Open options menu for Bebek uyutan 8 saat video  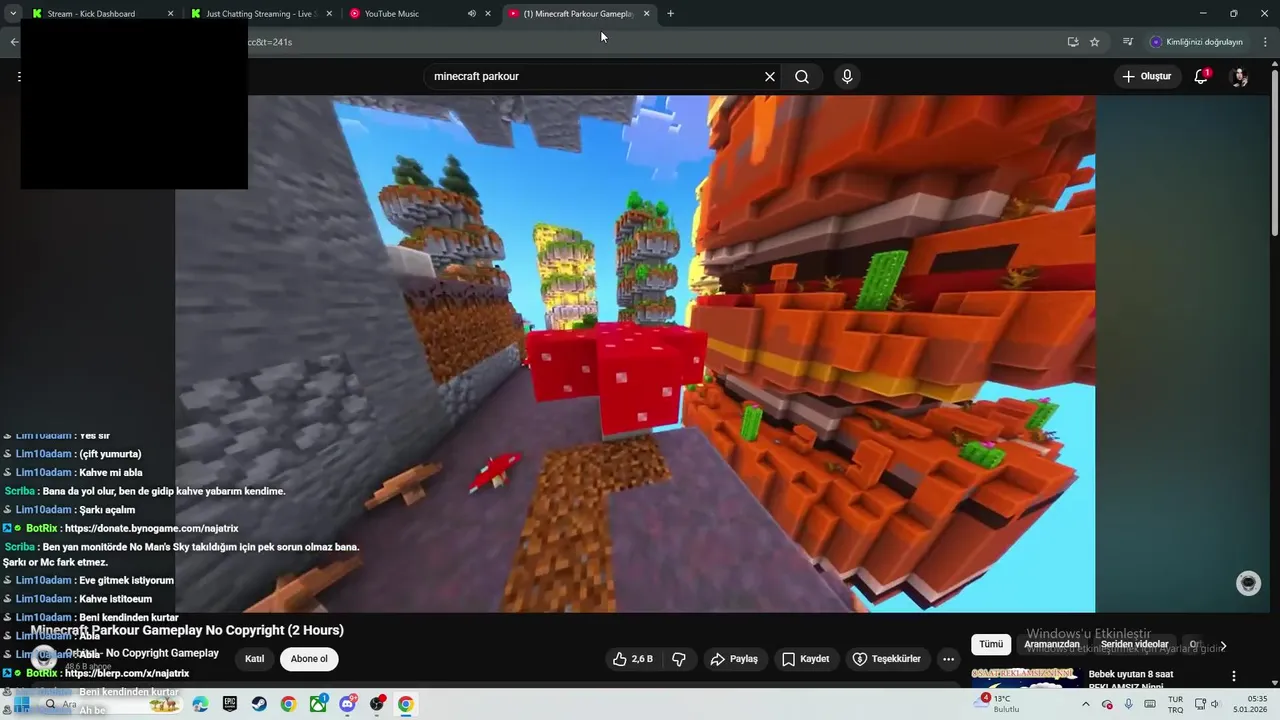1234,676
